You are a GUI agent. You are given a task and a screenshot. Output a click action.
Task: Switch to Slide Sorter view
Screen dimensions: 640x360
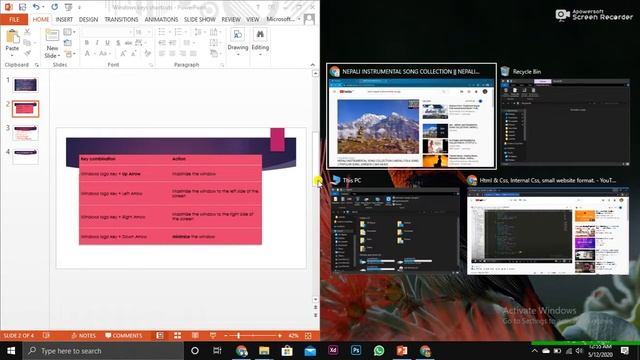point(178,336)
